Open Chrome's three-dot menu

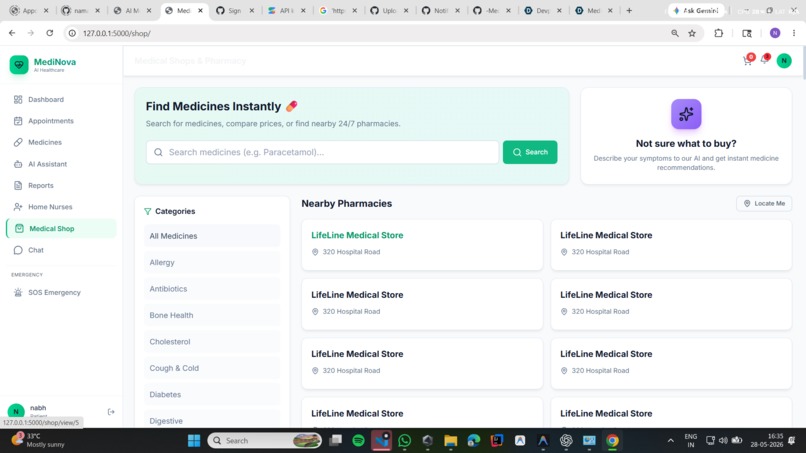coord(794,33)
